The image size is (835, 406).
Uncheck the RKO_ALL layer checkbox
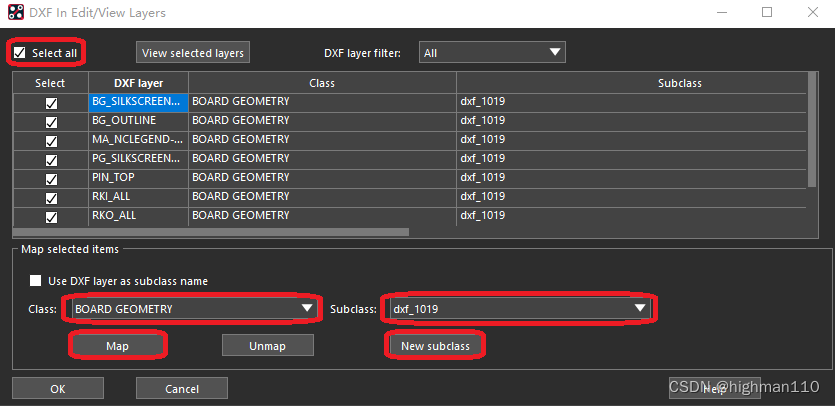pos(51,217)
